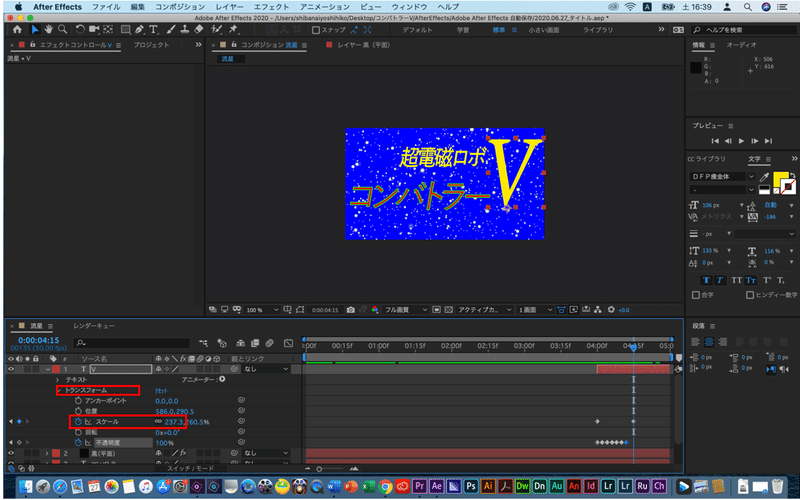Select the Pan Behind anchor point tool
This screenshot has height=500, width=800.
point(108,30)
